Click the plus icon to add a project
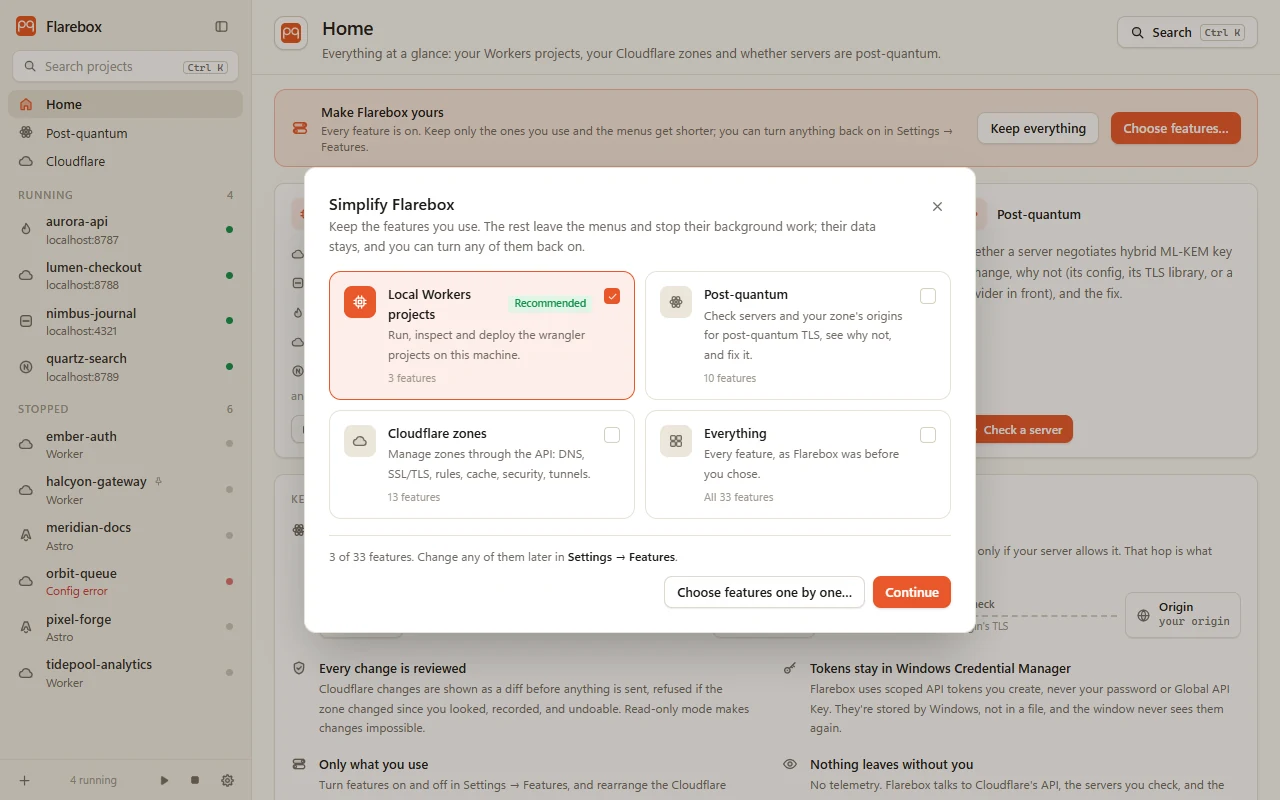 [x=25, y=780]
